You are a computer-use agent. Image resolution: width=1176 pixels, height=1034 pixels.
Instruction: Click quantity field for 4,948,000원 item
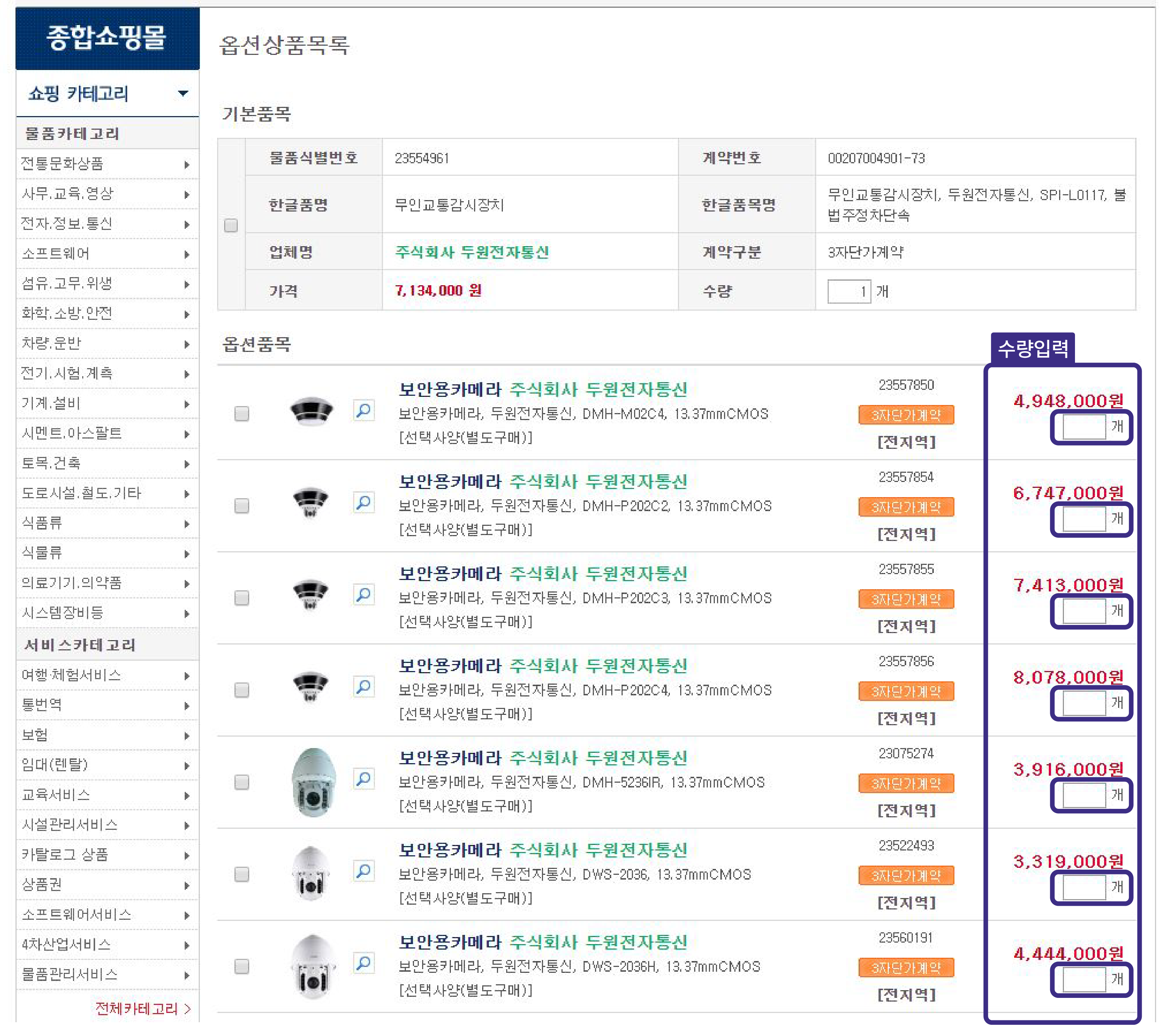[1084, 427]
